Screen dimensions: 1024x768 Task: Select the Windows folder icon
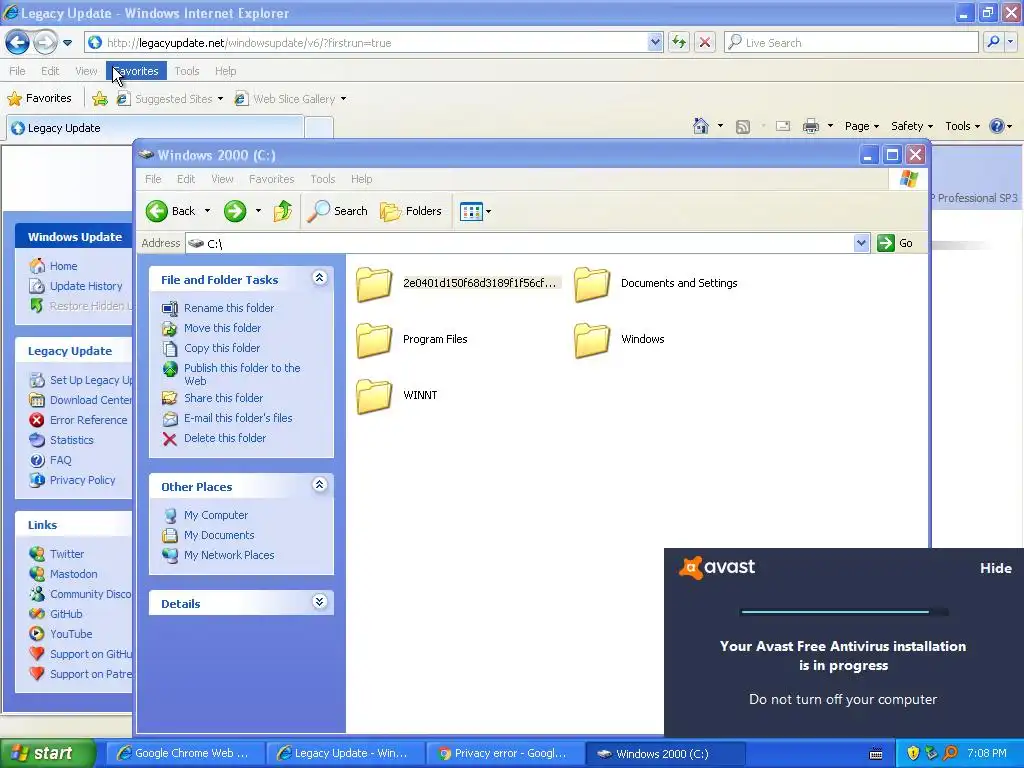coord(592,340)
